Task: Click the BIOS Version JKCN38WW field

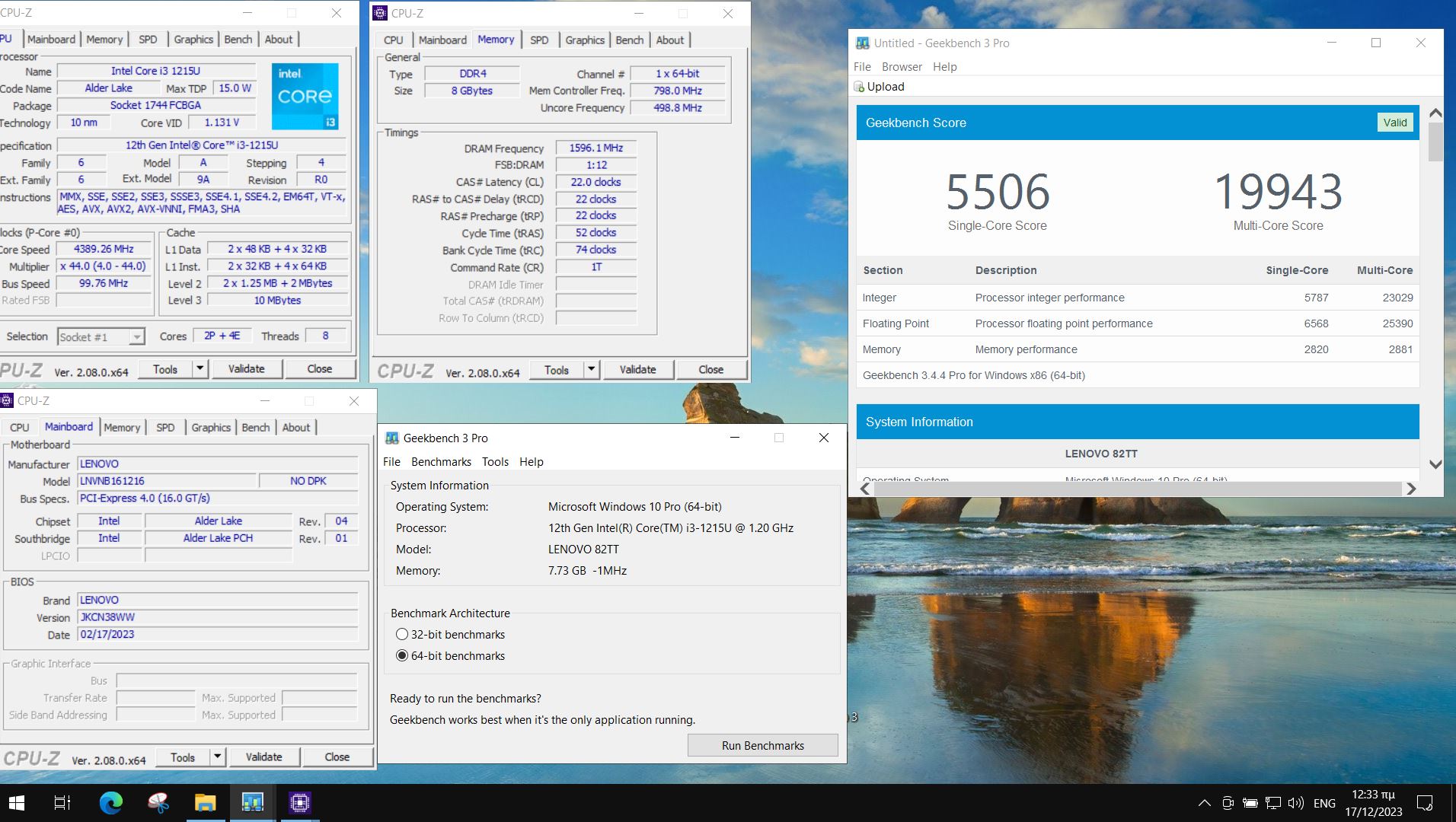Action: pos(218,617)
